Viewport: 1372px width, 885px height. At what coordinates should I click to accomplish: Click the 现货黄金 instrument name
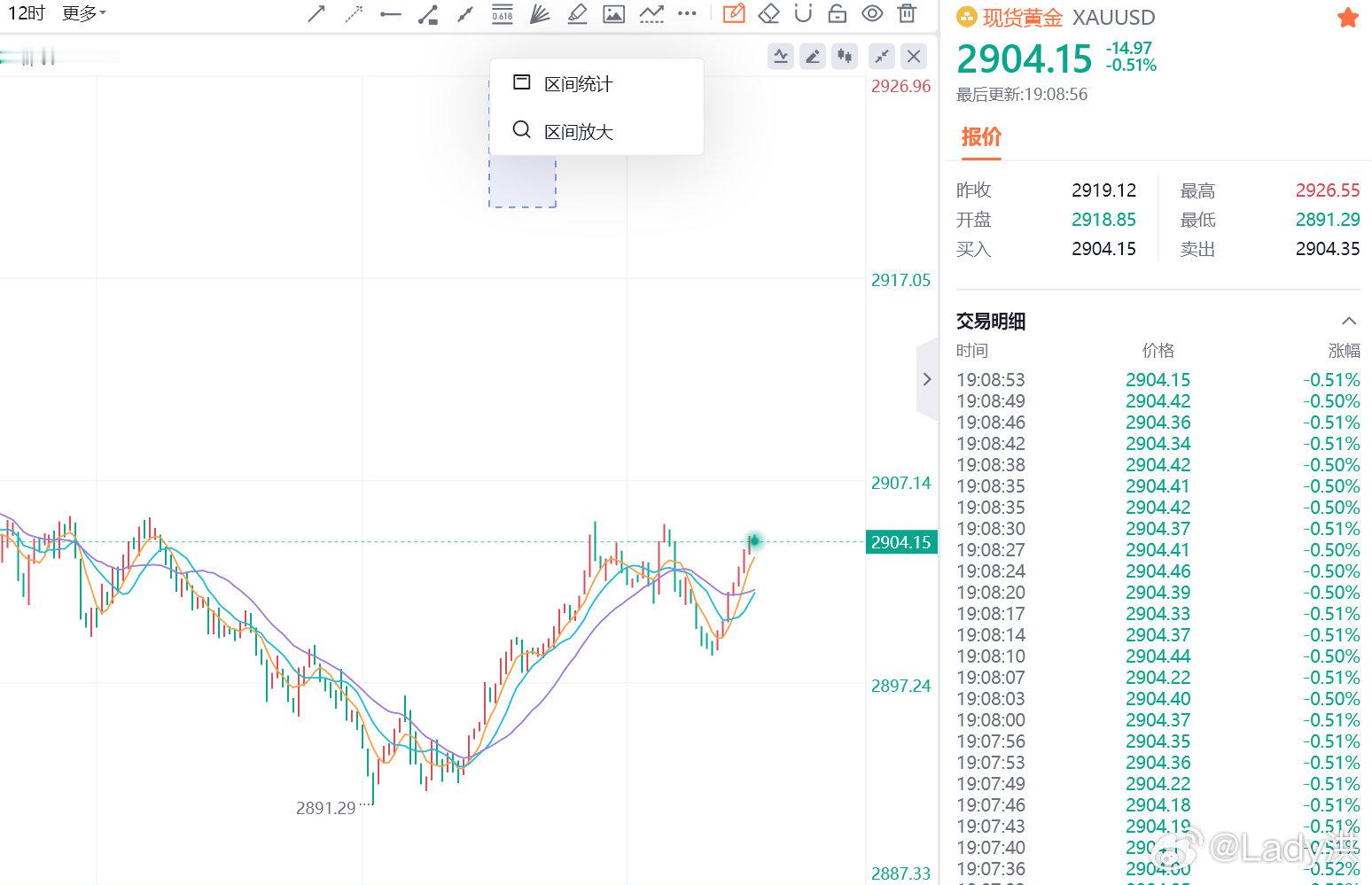(x=1023, y=18)
